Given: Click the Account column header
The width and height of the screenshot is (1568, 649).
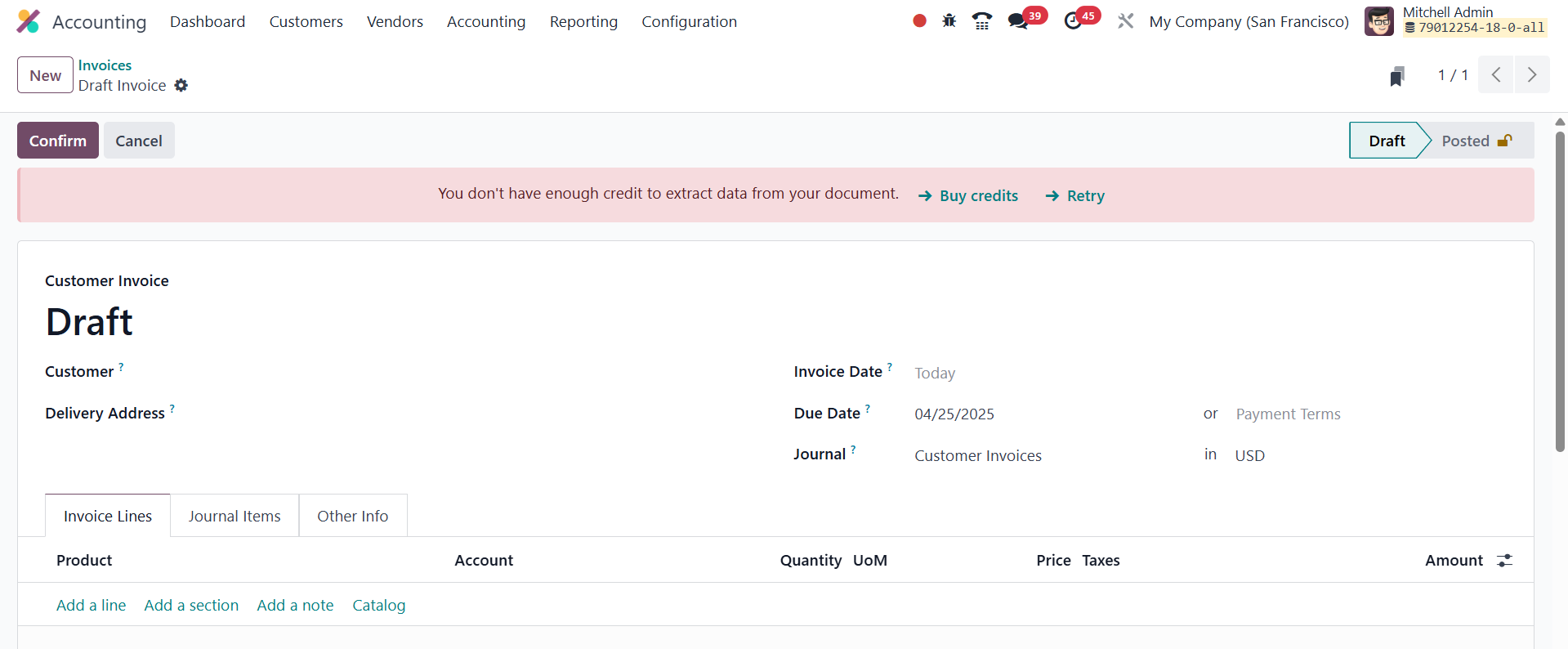Looking at the screenshot, I should pyautogui.click(x=484, y=561).
